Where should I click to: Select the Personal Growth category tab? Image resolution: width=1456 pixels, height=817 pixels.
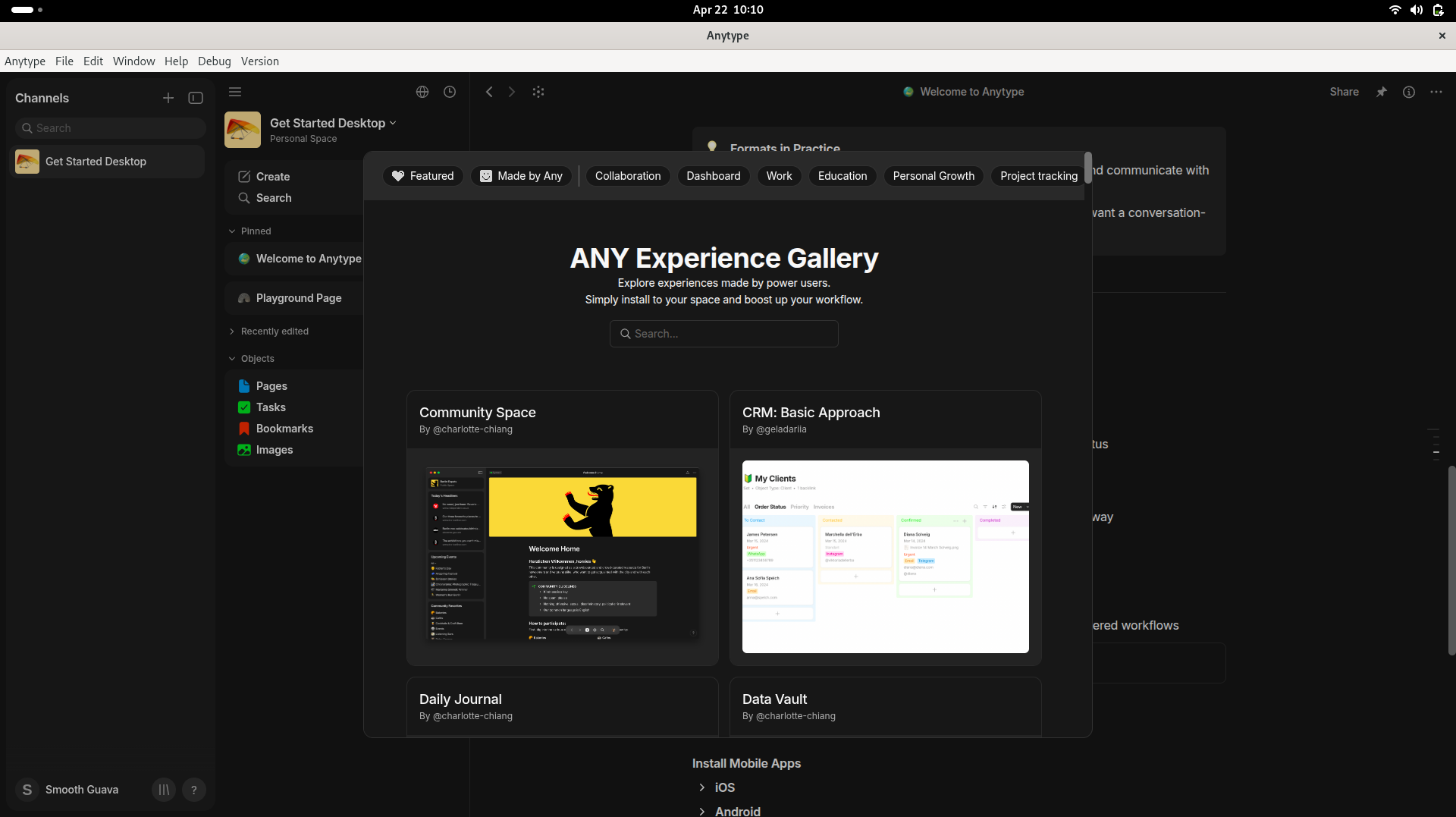pos(934,176)
